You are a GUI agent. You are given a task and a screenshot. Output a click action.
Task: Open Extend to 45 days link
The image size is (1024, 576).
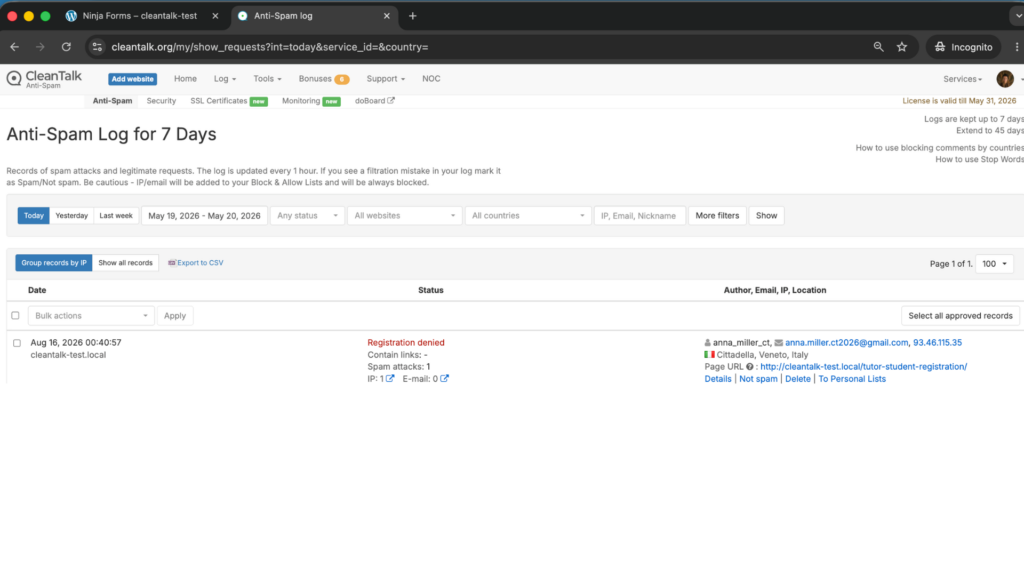point(989,131)
